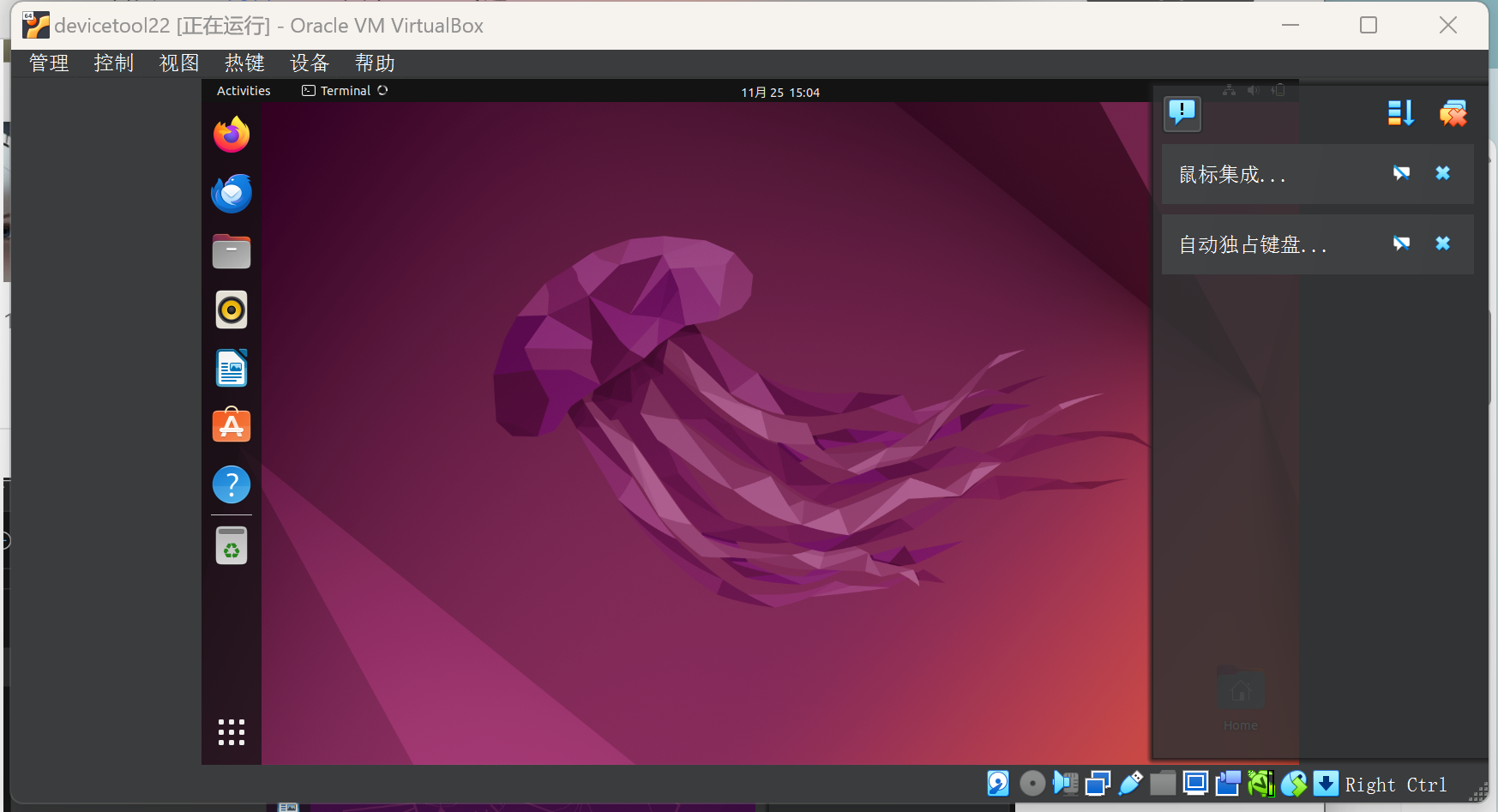
Task: Click the shared folders status icon
Action: (x=1163, y=783)
